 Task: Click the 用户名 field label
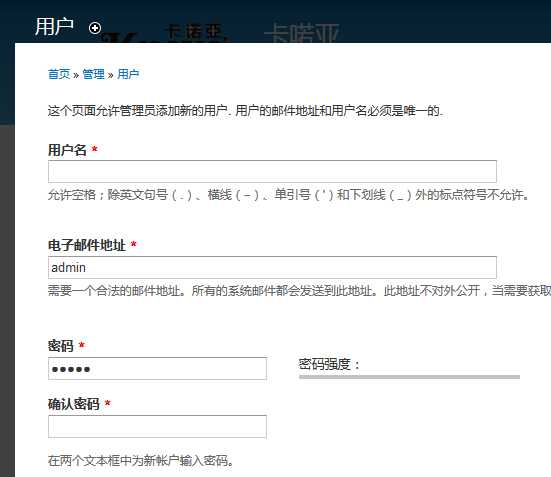(x=67, y=150)
